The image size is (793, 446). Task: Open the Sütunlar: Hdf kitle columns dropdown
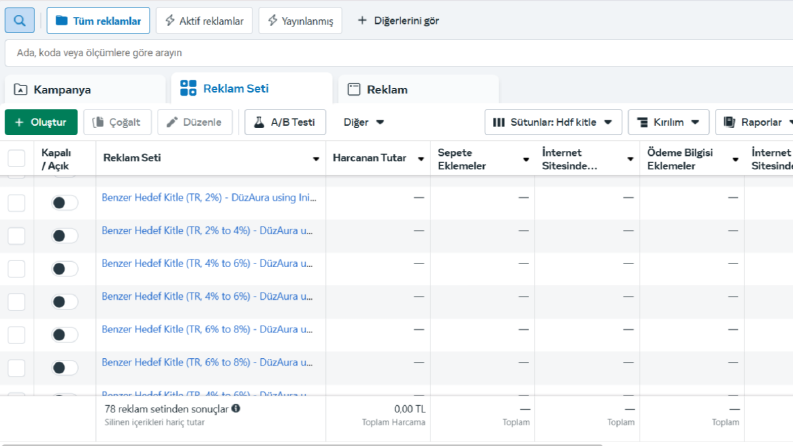tap(553, 122)
